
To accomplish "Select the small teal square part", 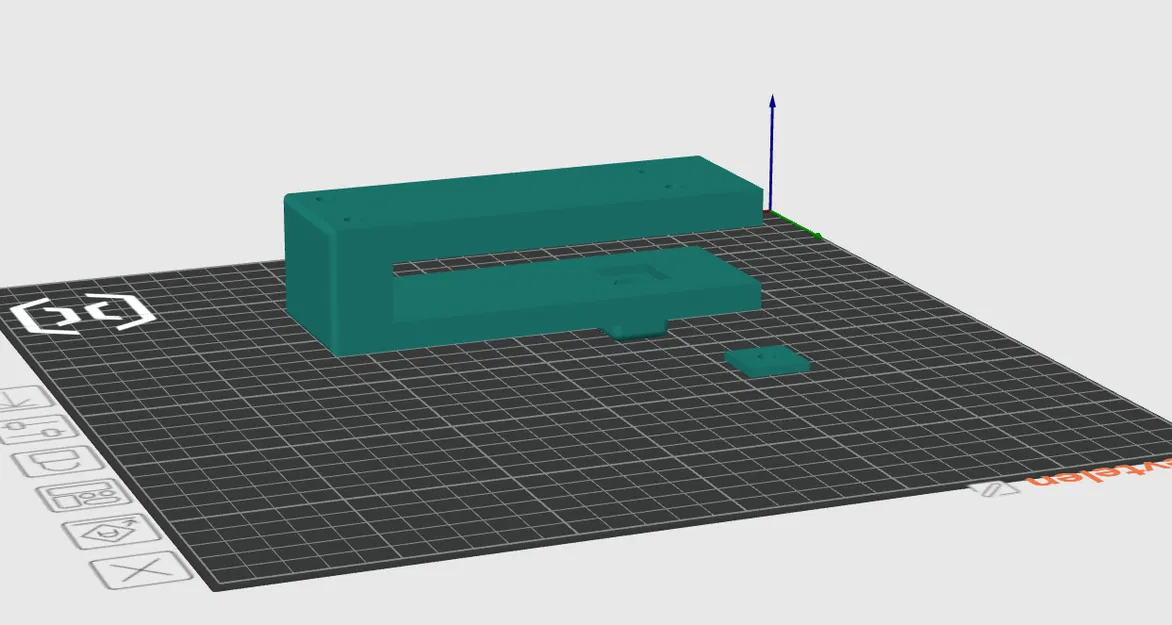I will point(768,360).
